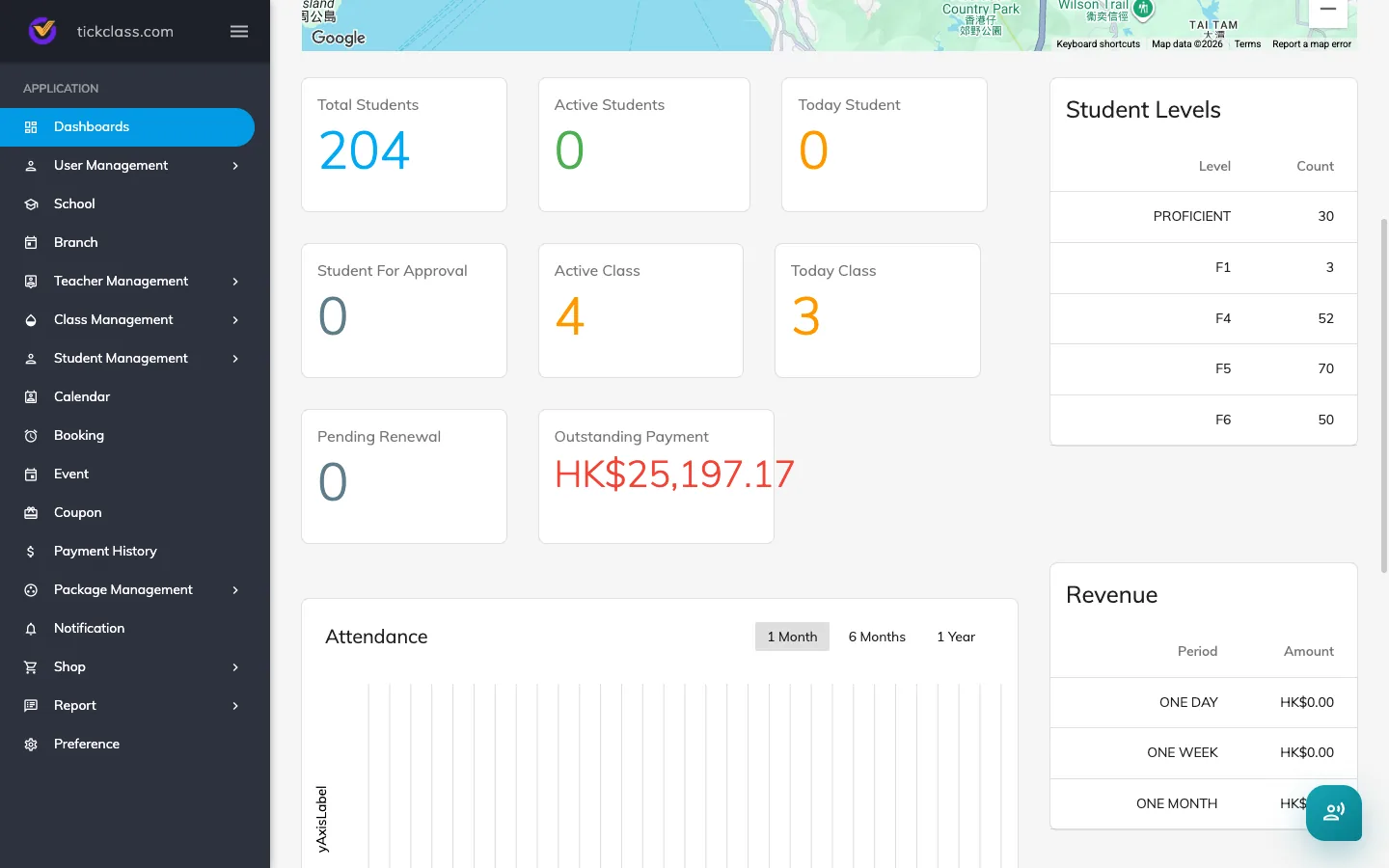Toggle the hamburger sidebar menu icon
Image resolution: width=1389 pixels, height=868 pixels.
pos(239,32)
